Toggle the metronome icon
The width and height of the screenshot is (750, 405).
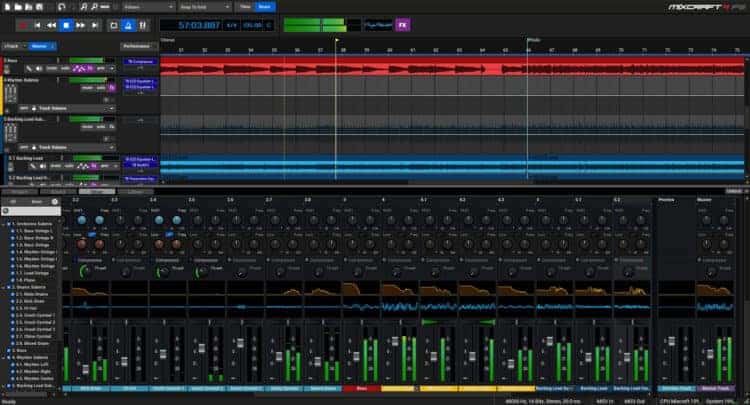click(128, 25)
